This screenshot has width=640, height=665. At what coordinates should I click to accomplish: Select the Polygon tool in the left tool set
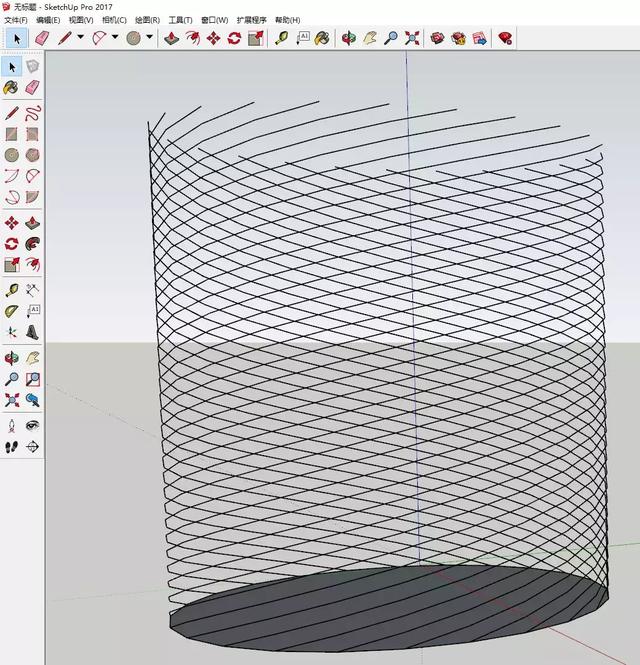point(32,155)
